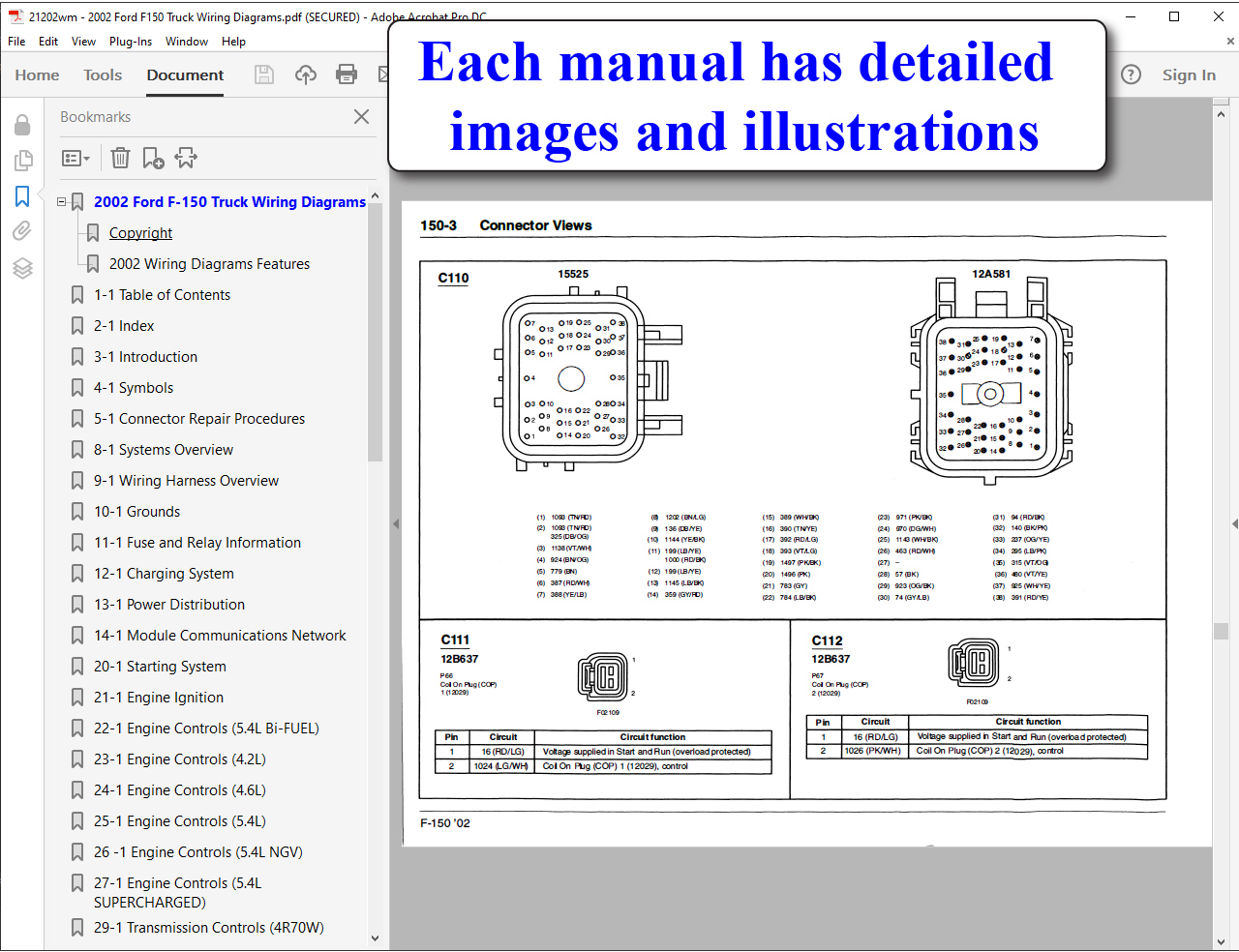
Task: Collapse the left navigation pane arrow
Action: pos(395,523)
